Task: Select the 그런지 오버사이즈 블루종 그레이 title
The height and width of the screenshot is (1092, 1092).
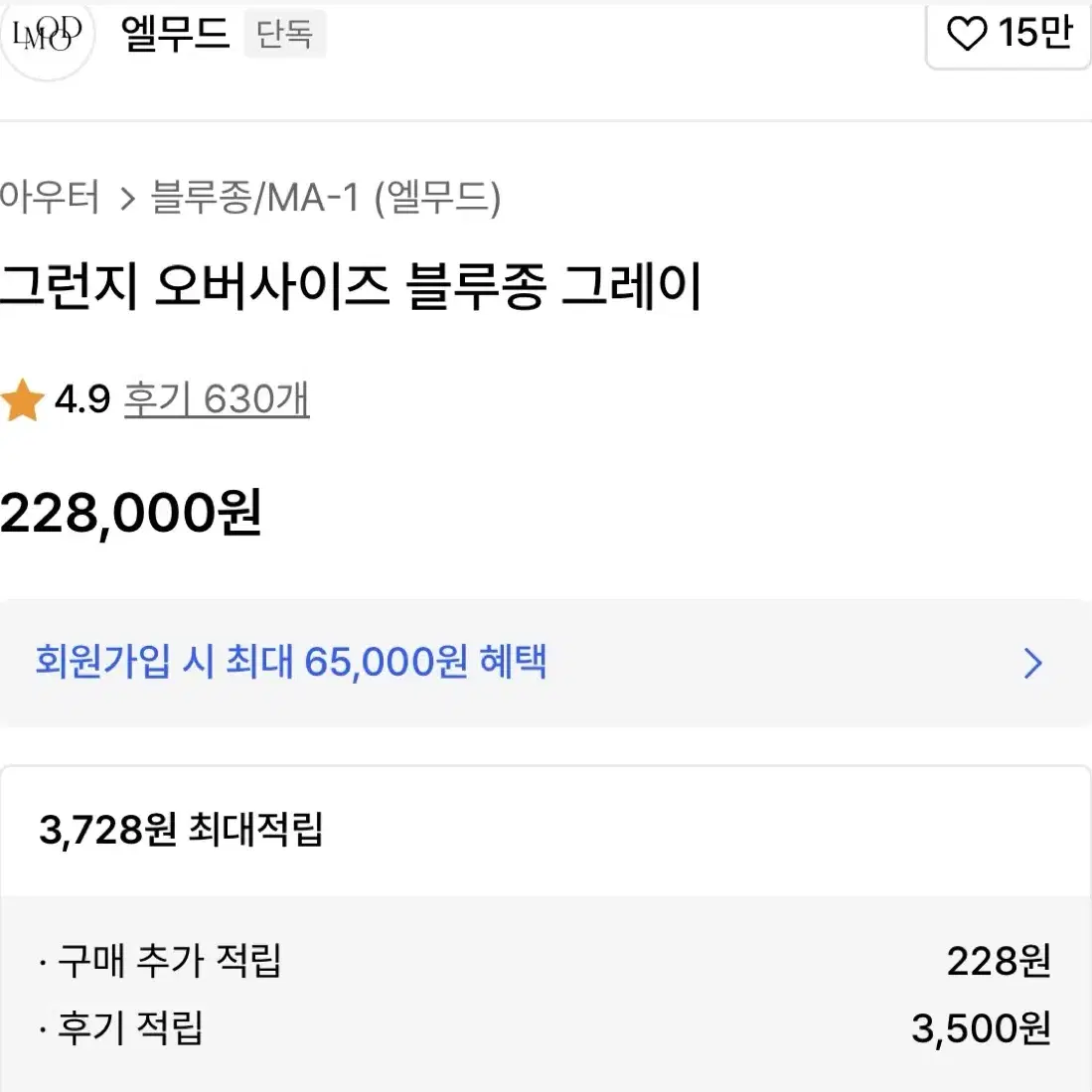Action: coord(351,285)
